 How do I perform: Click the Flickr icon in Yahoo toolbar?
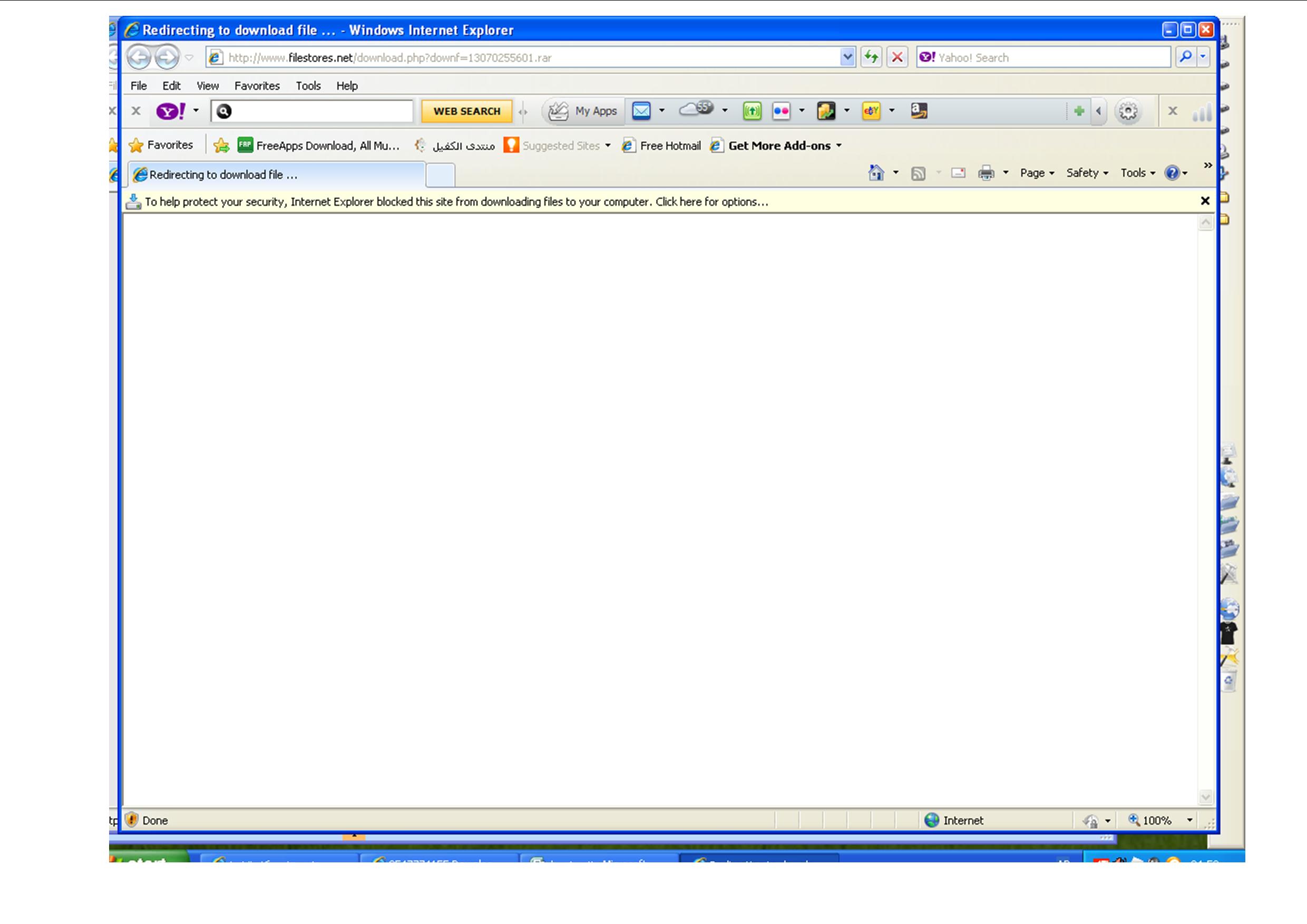pos(781,111)
